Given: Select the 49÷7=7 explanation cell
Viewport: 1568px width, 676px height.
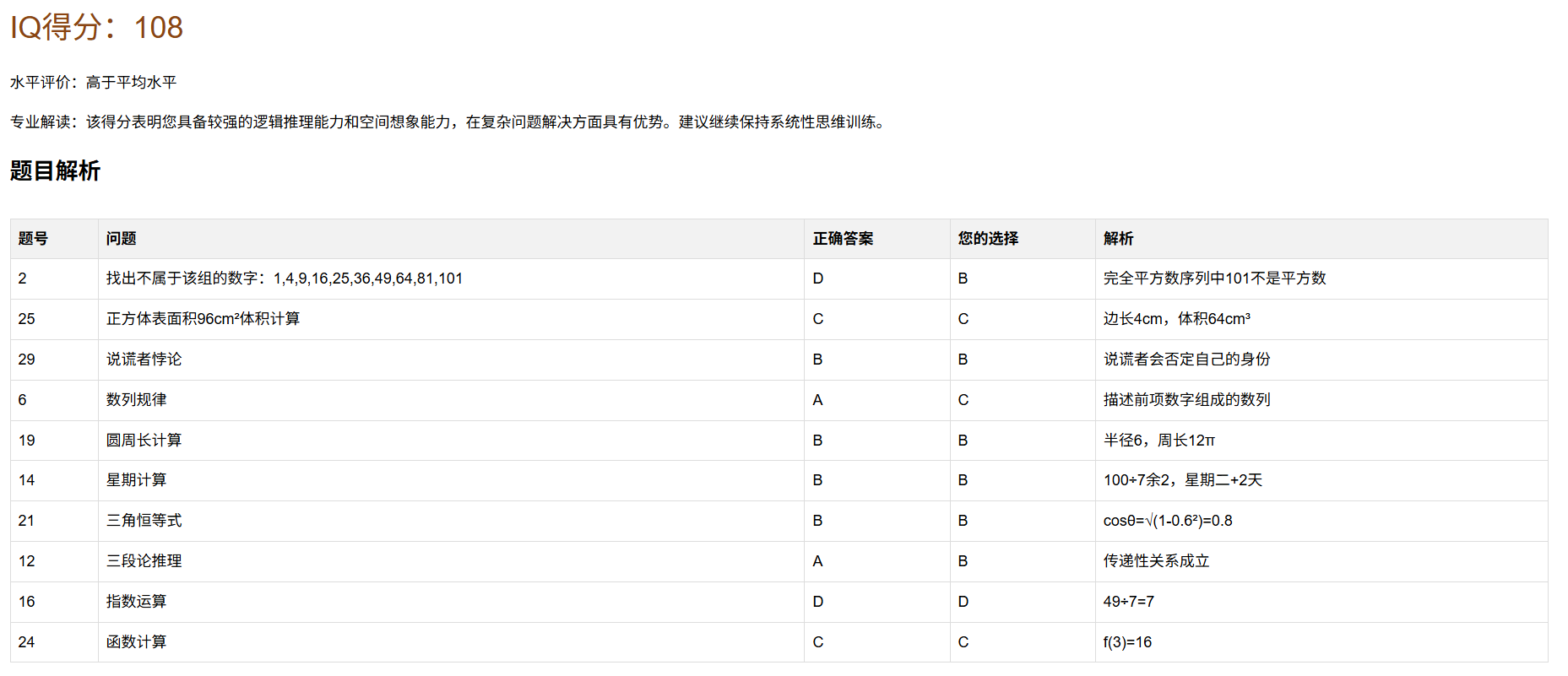Looking at the screenshot, I should 1128,602.
